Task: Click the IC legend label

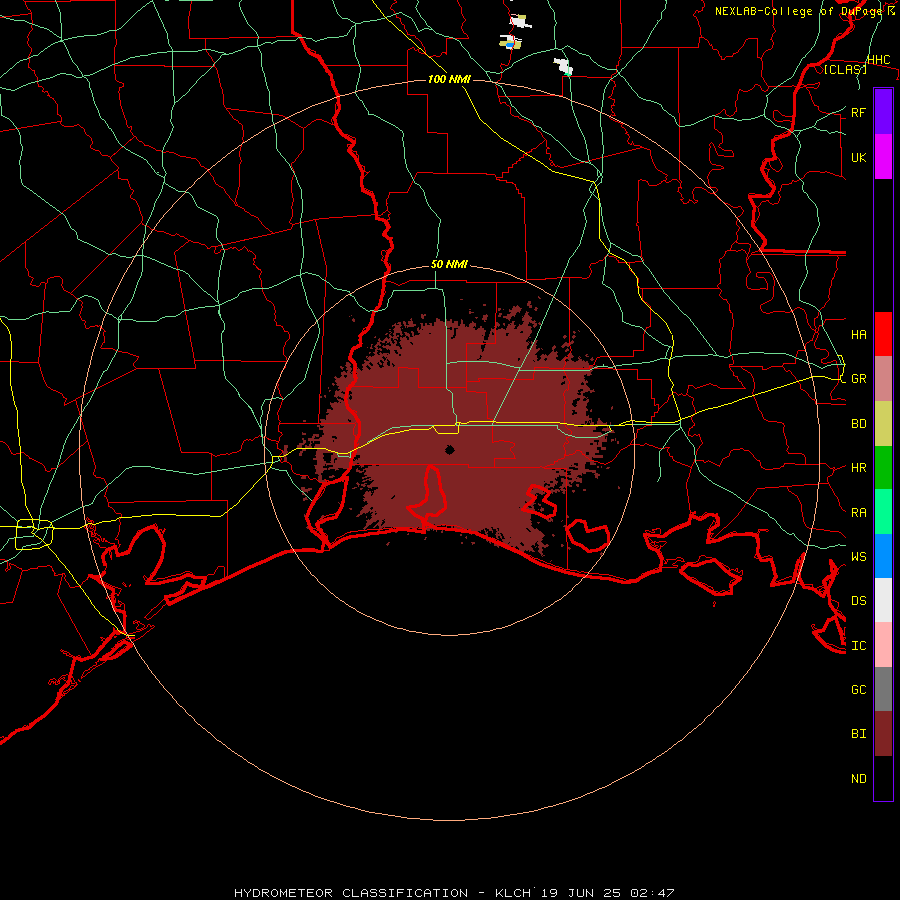Action: click(x=858, y=645)
